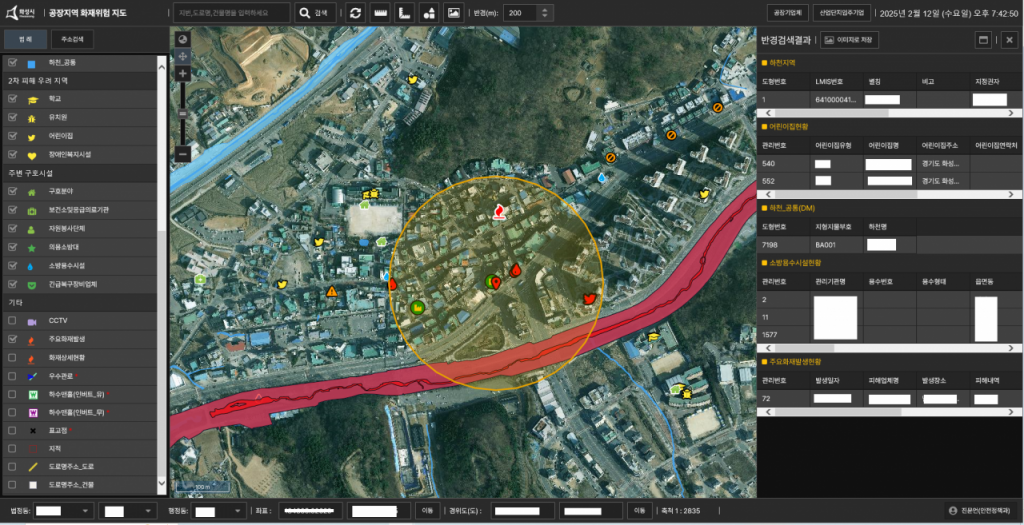
Task: Select the 범례 tab
Action: click(x=27, y=40)
